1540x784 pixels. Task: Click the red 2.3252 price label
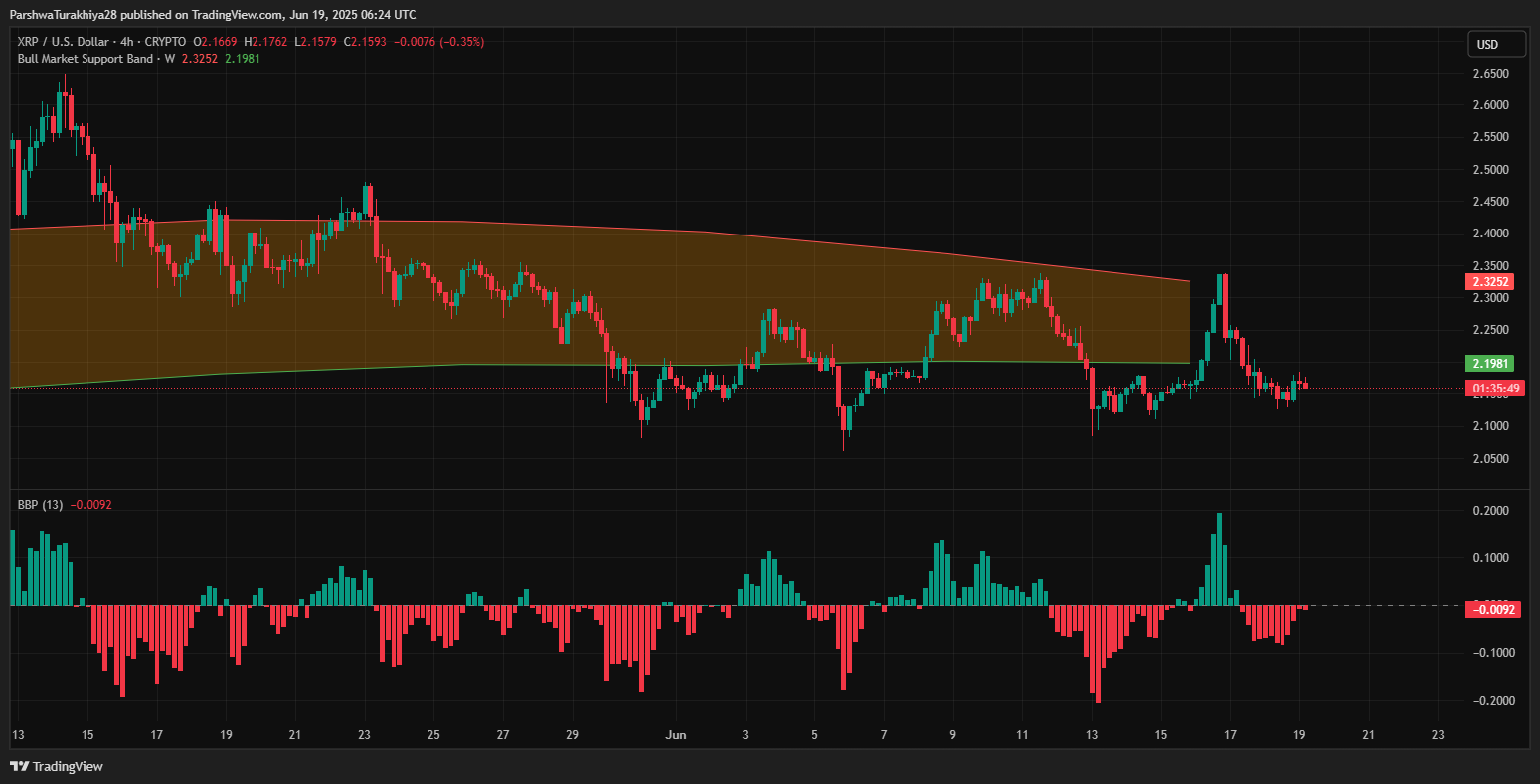[1492, 282]
